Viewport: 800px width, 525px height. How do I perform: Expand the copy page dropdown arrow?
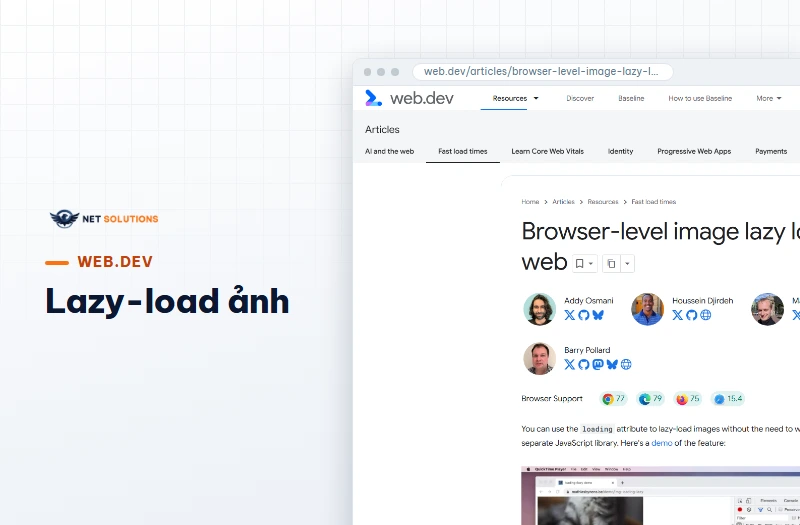pyautogui.click(x=627, y=264)
